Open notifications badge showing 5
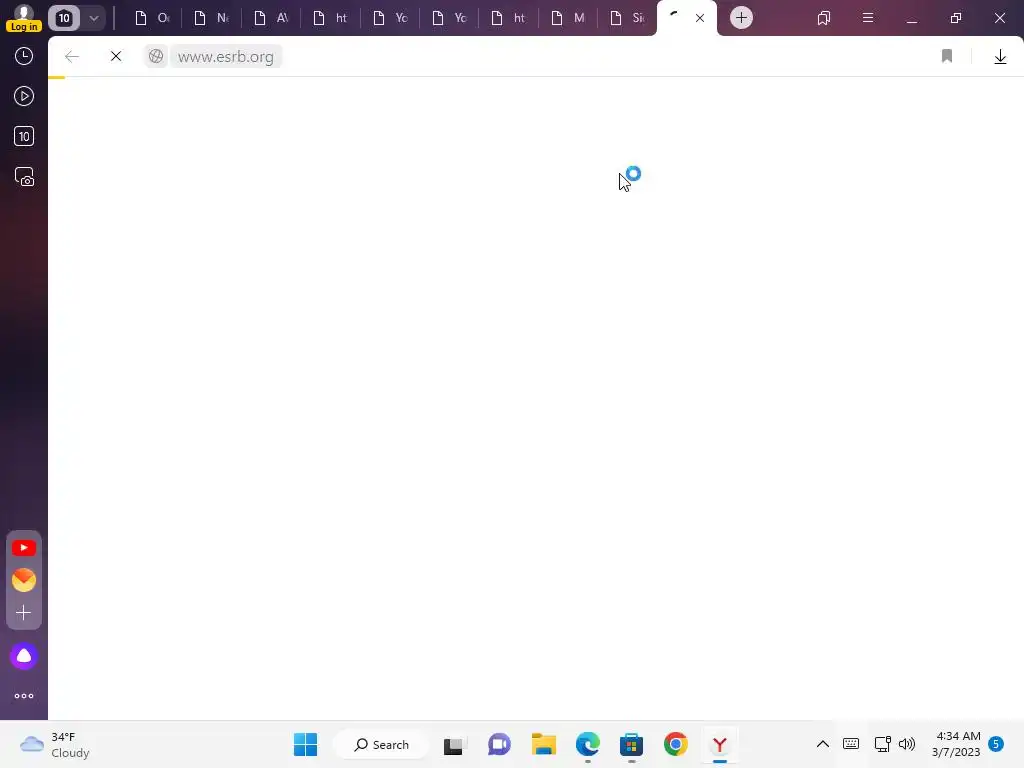The height and width of the screenshot is (768, 1024). coord(996,744)
